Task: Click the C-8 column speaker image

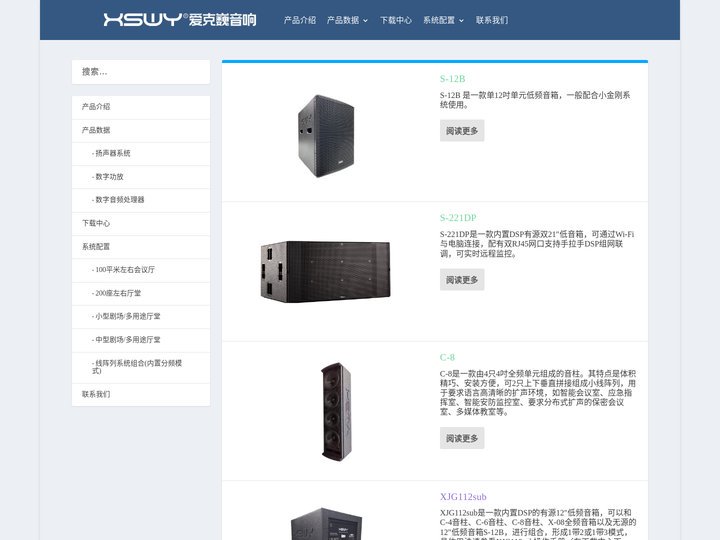Action: pyautogui.click(x=337, y=411)
